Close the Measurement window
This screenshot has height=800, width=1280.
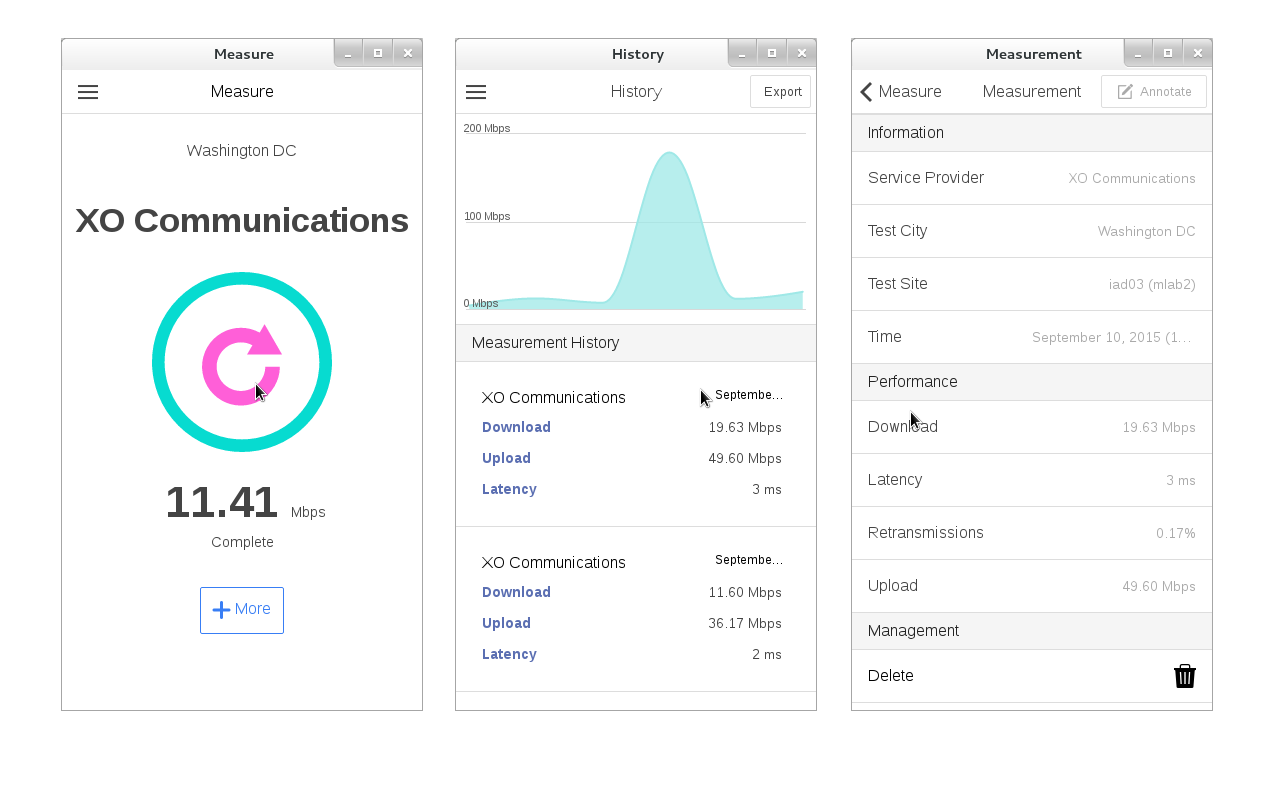1198,53
